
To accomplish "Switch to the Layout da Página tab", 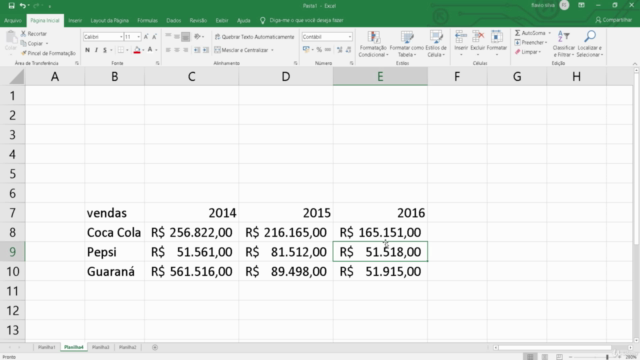I will (109, 20).
